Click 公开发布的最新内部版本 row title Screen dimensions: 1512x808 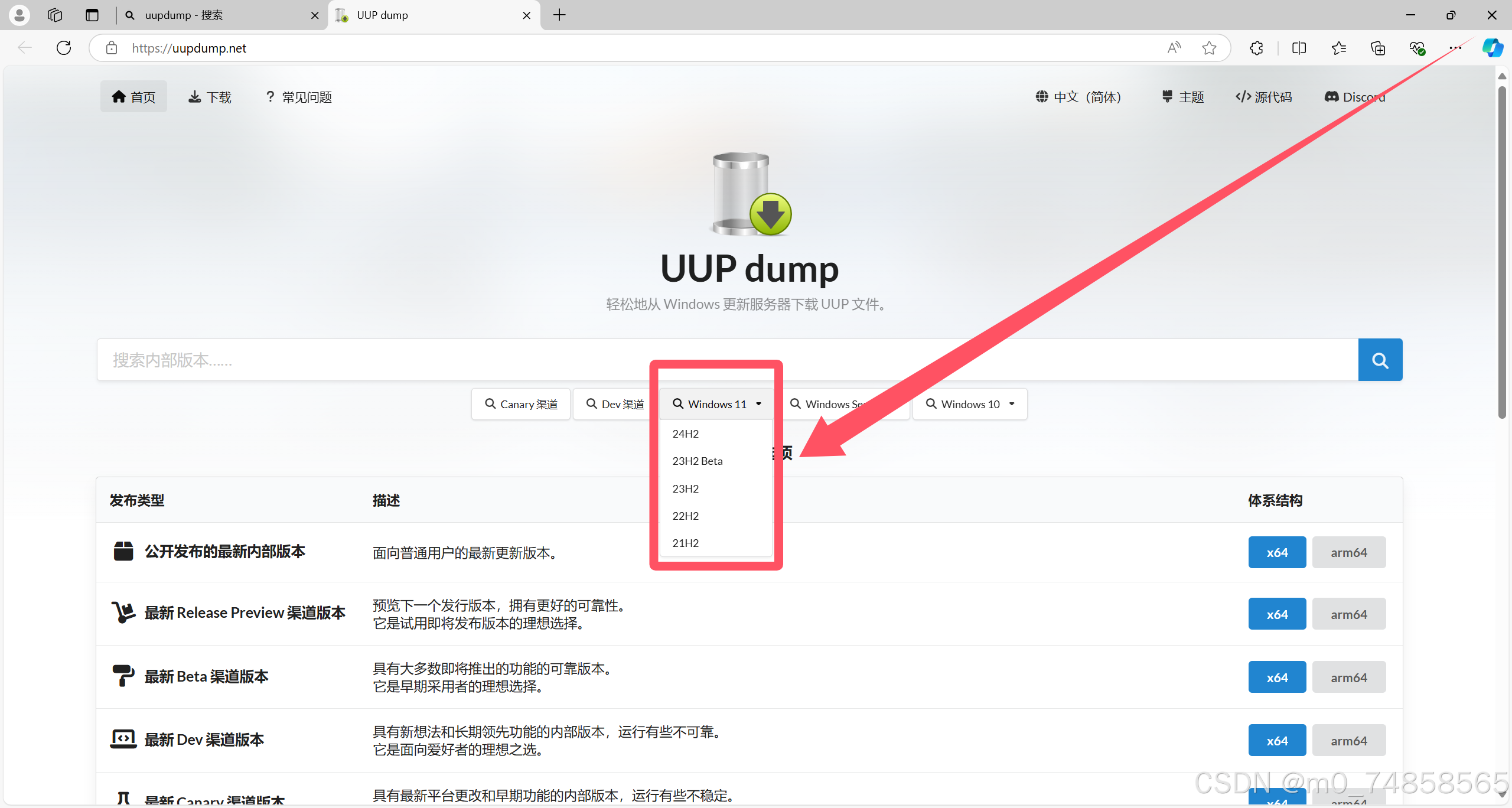(225, 552)
